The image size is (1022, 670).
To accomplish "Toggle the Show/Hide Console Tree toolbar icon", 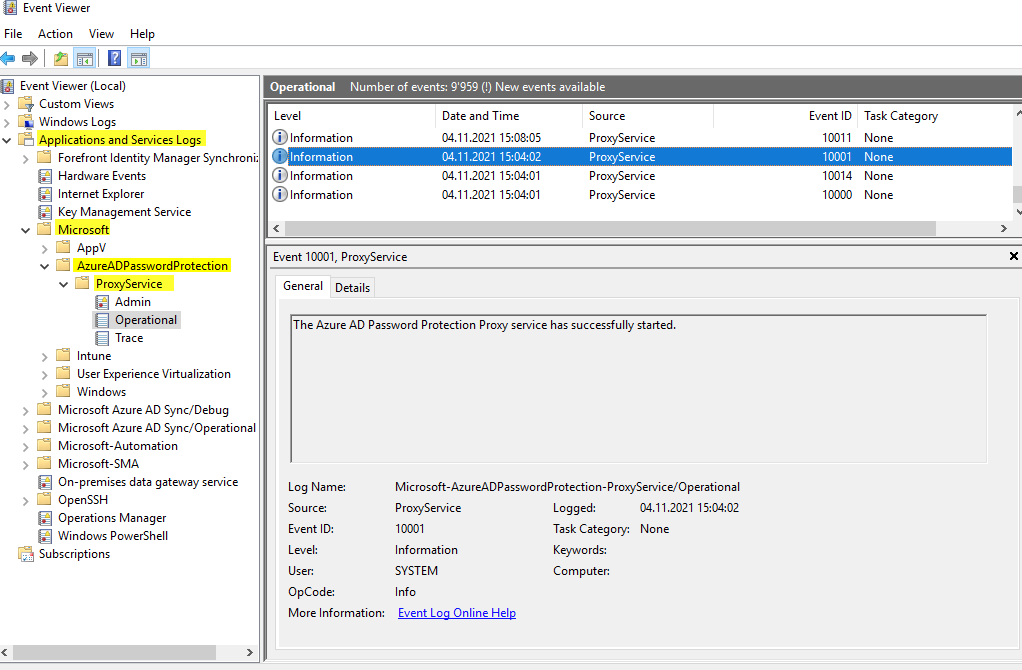I will pos(85,59).
